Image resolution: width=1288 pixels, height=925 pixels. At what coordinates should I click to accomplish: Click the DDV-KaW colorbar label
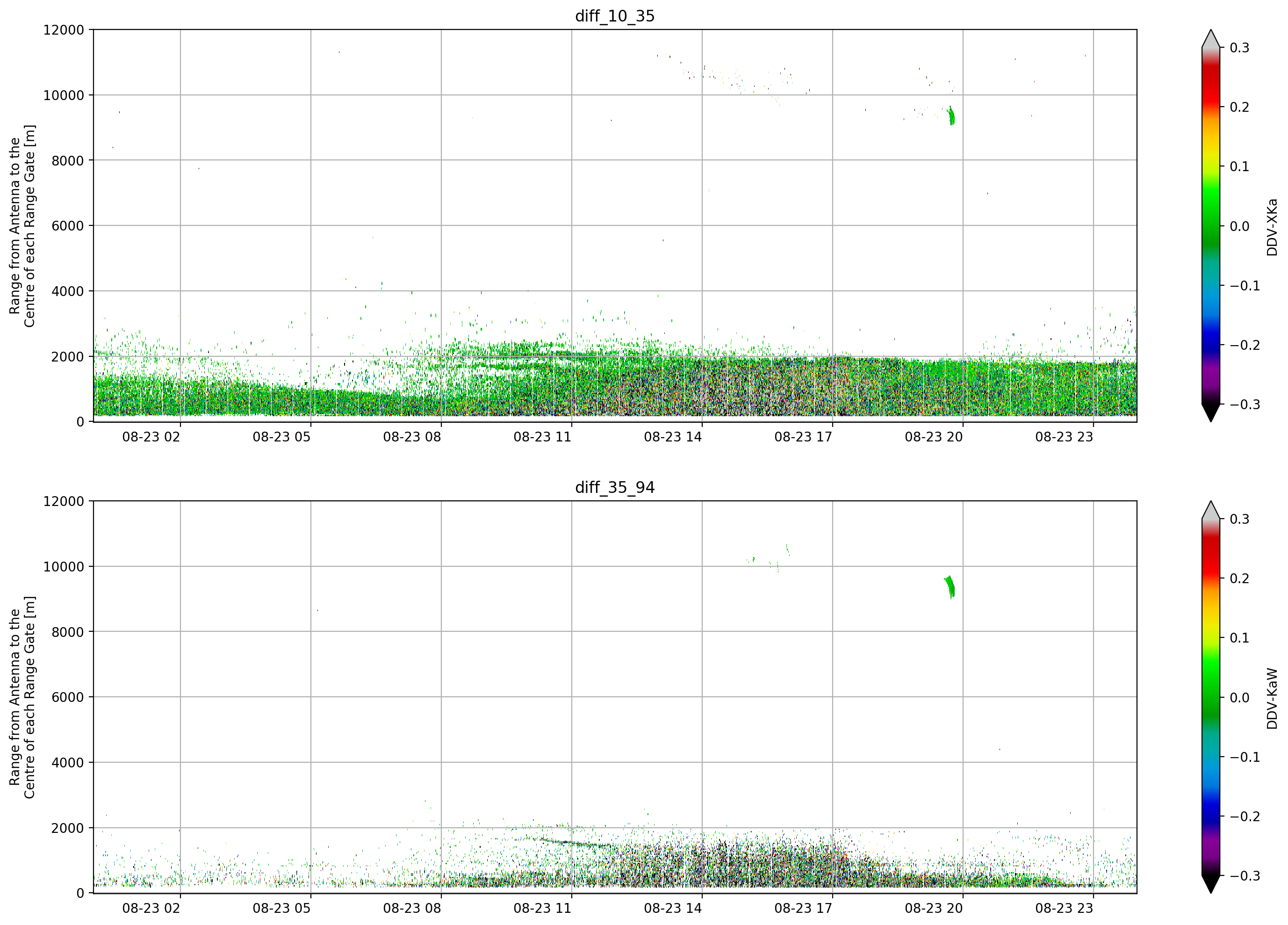(x=1272, y=698)
